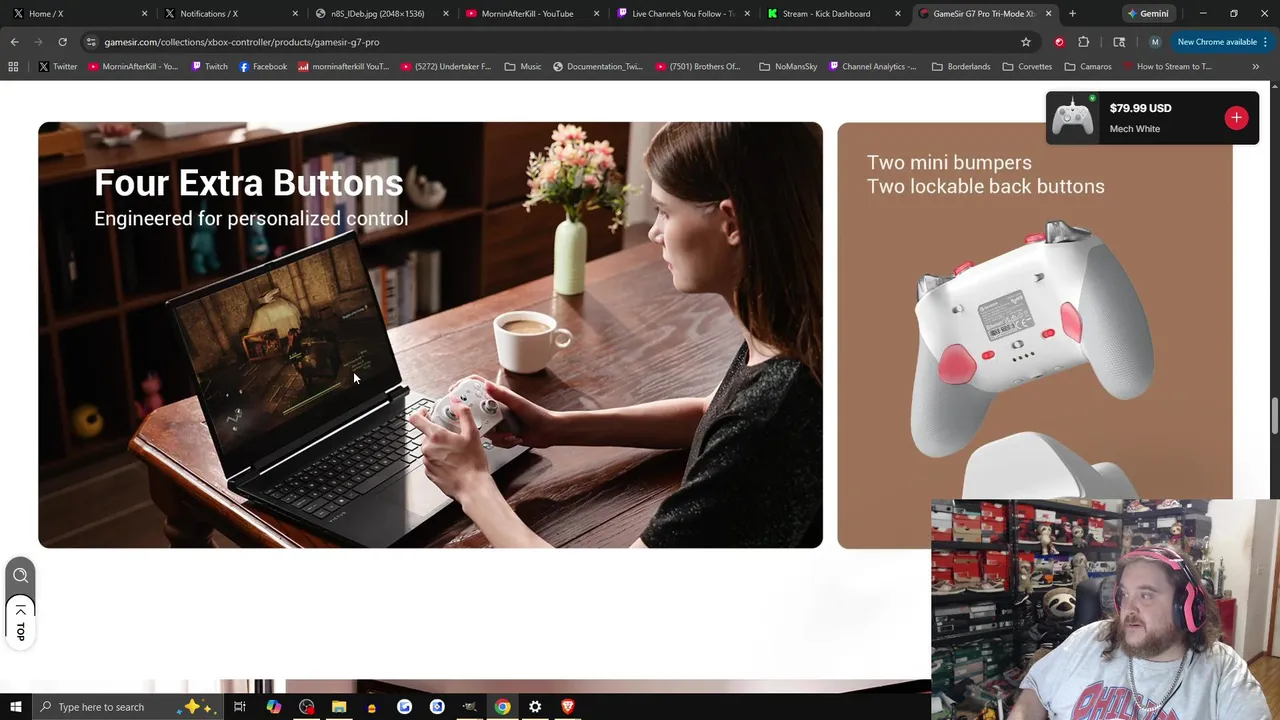Screen dimensions: 1280x720
Task: Open the How to Stream to T... bookmark
Action: 1166,66
